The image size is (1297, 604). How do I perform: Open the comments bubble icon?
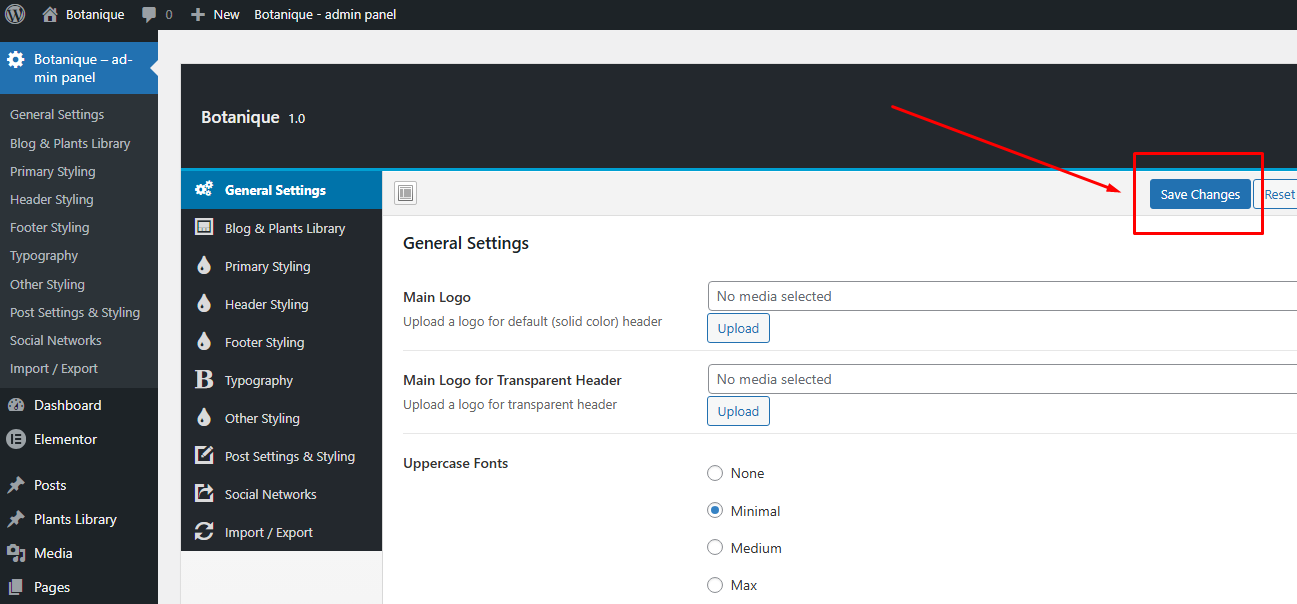[x=149, y=14]
